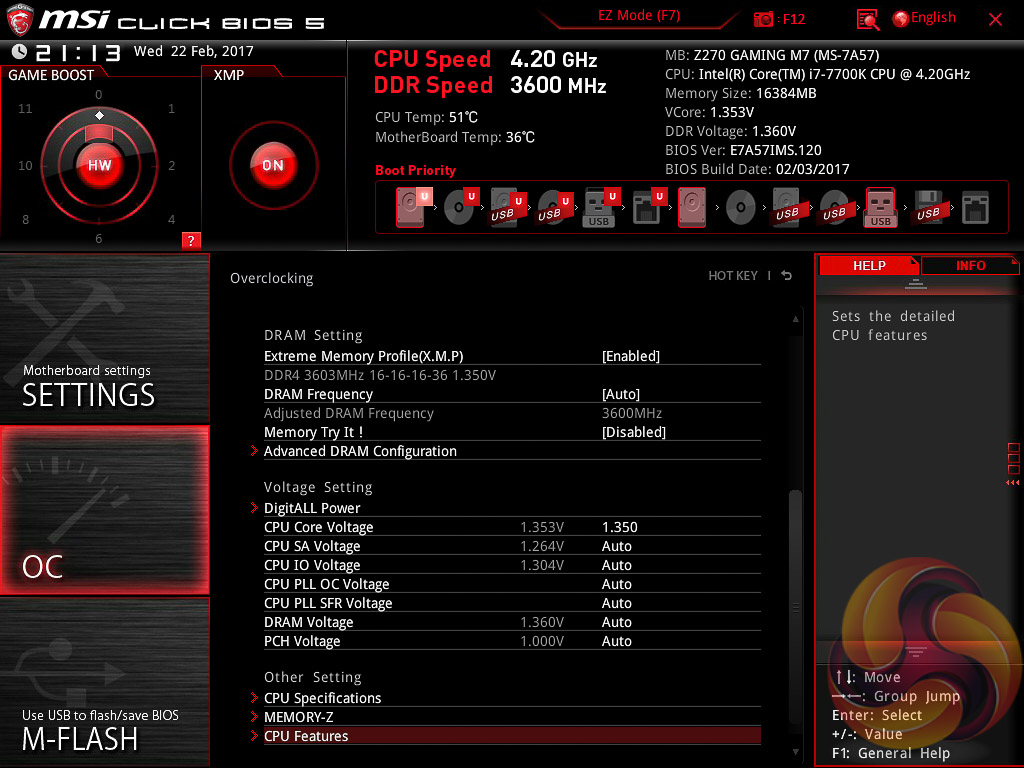Screen dimensions: 1024x768
Task: Edit the CPU Core Voltage 1.350 value
Action: pos(619,526)
